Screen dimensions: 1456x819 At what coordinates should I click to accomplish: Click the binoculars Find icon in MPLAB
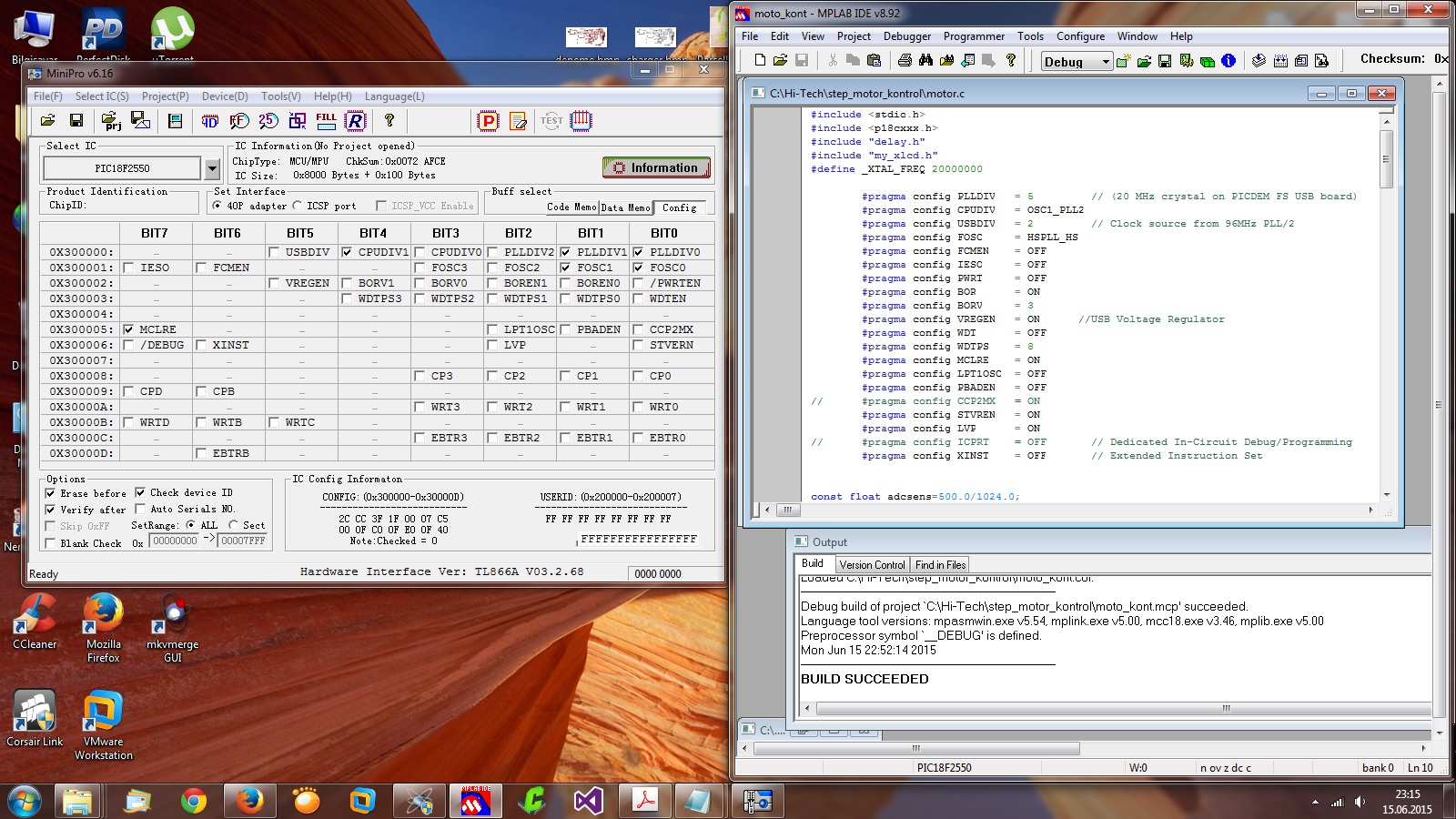pyautogui.click(x=925, y=60)
